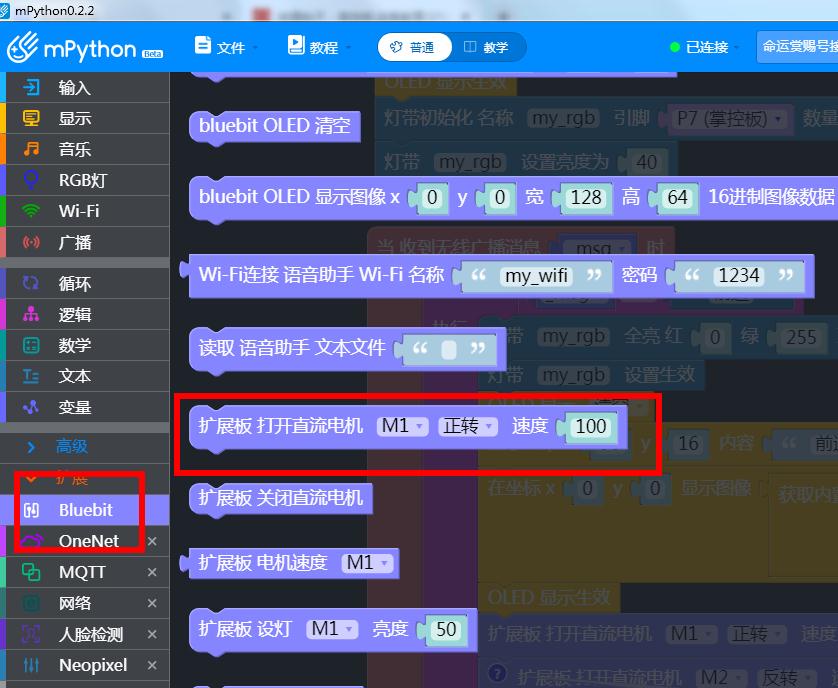Click the 音乐 note icon
The width and height of the screenshot is (838, 688).
pyautogui.click(x=31, y=149)
